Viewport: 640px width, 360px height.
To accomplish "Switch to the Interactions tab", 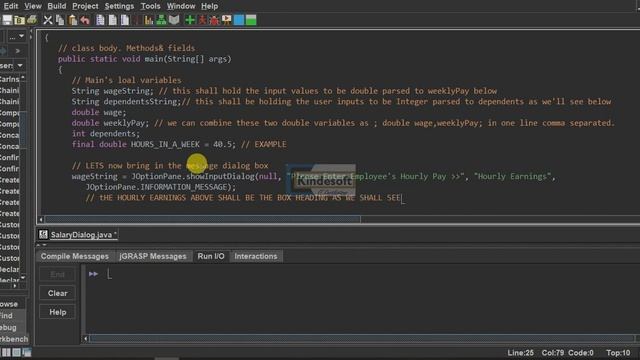I will click(x=256, y=256).
